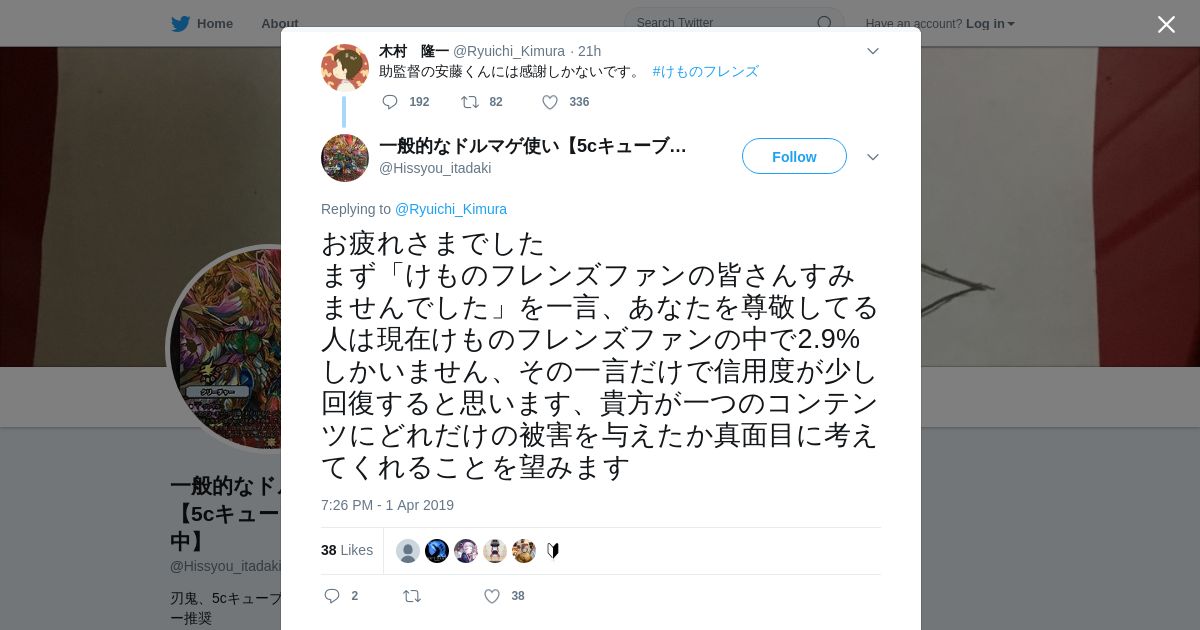Viewport: 1200px width, 630px height.
Task: Follow the Hissyou_itadaki account
Action: (794, 156)
